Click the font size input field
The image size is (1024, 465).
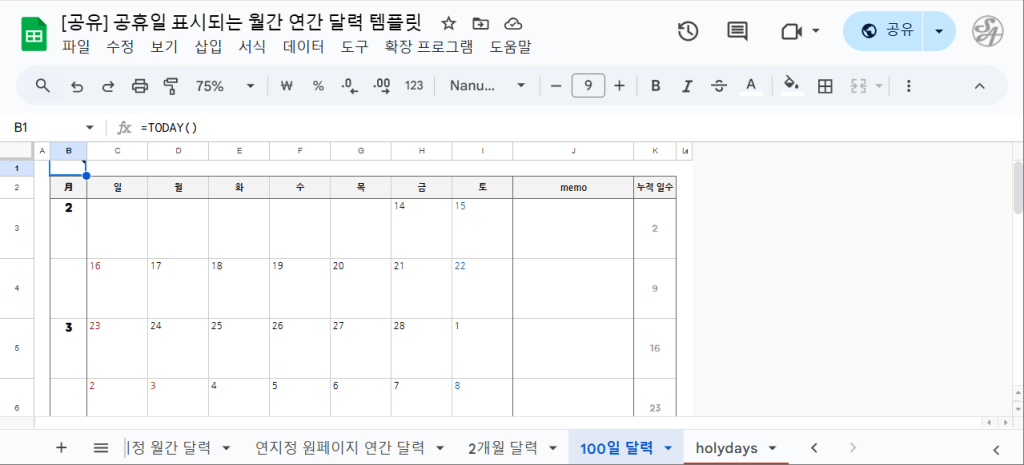pos(588,86)
